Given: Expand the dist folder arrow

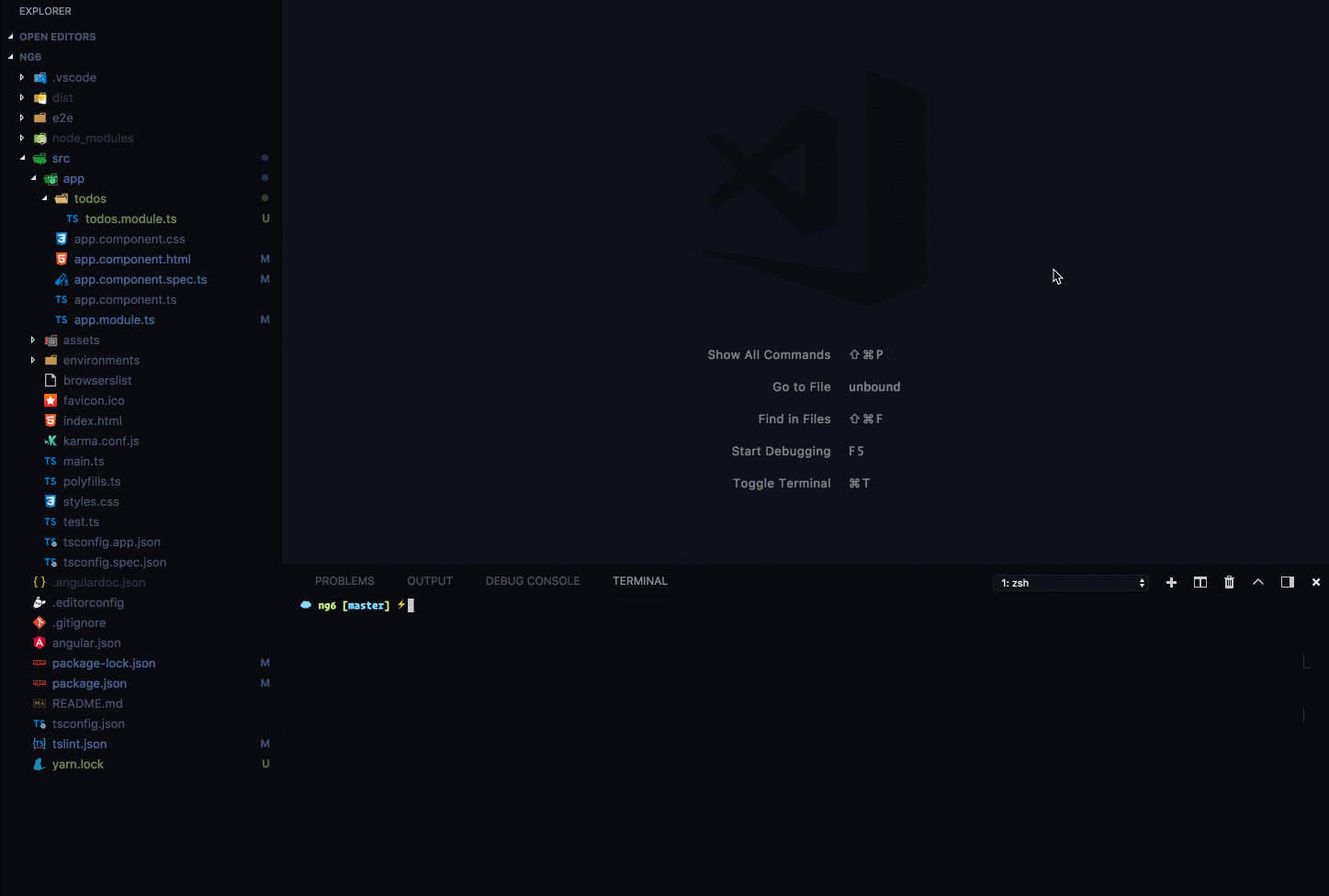Looking at the screenshot, I should (22, 97).
